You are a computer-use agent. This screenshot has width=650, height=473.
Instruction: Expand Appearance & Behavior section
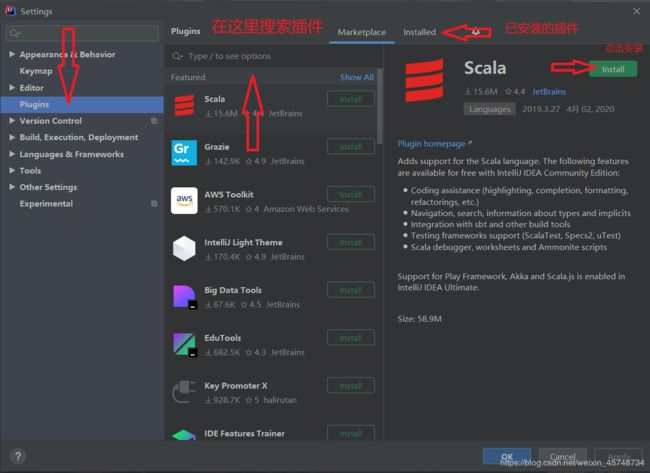12,54
